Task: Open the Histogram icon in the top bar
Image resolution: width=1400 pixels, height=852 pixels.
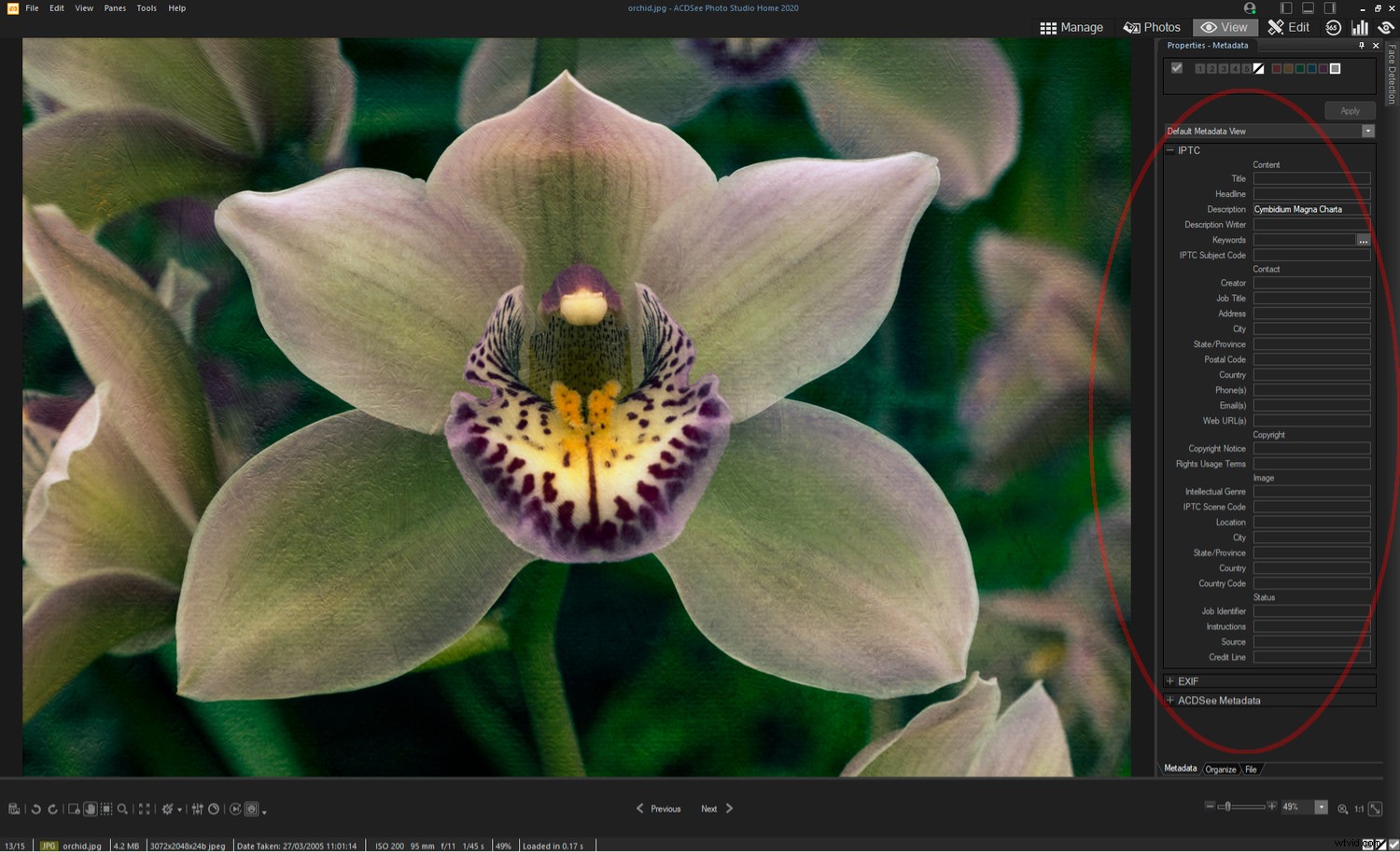Action: tap(1360, 27)
